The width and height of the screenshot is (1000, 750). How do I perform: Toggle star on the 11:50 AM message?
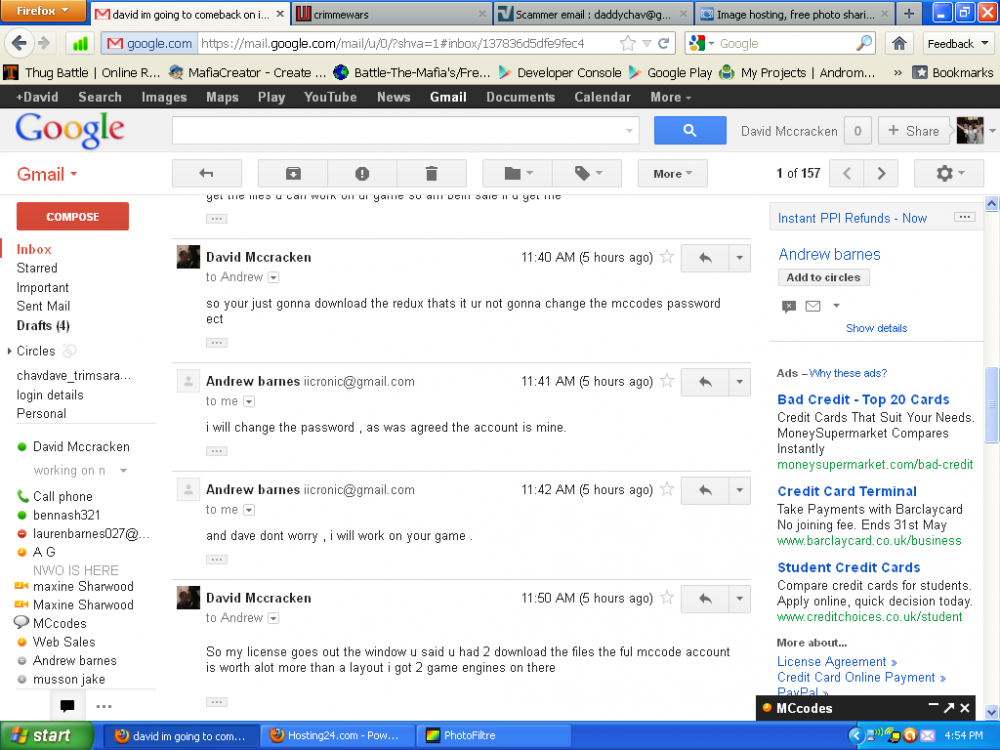tap(667, 598)
